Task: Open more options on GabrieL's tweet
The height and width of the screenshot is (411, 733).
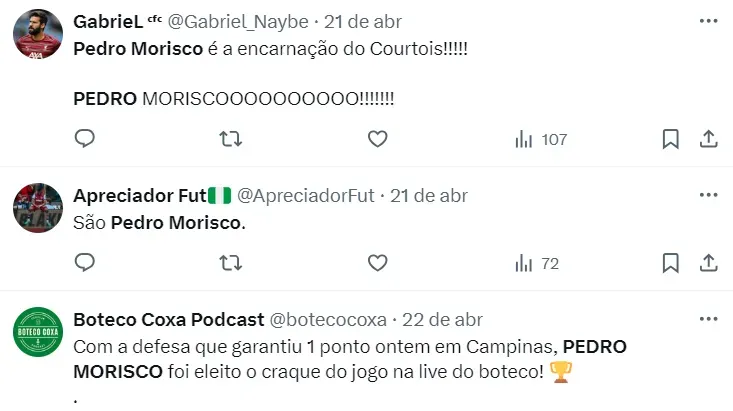Action: pos(708,22)
